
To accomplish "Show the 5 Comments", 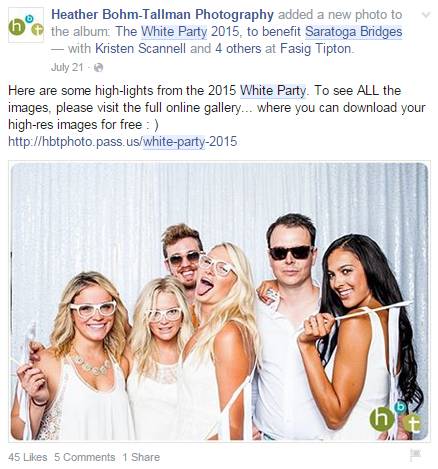I will 85,457.
